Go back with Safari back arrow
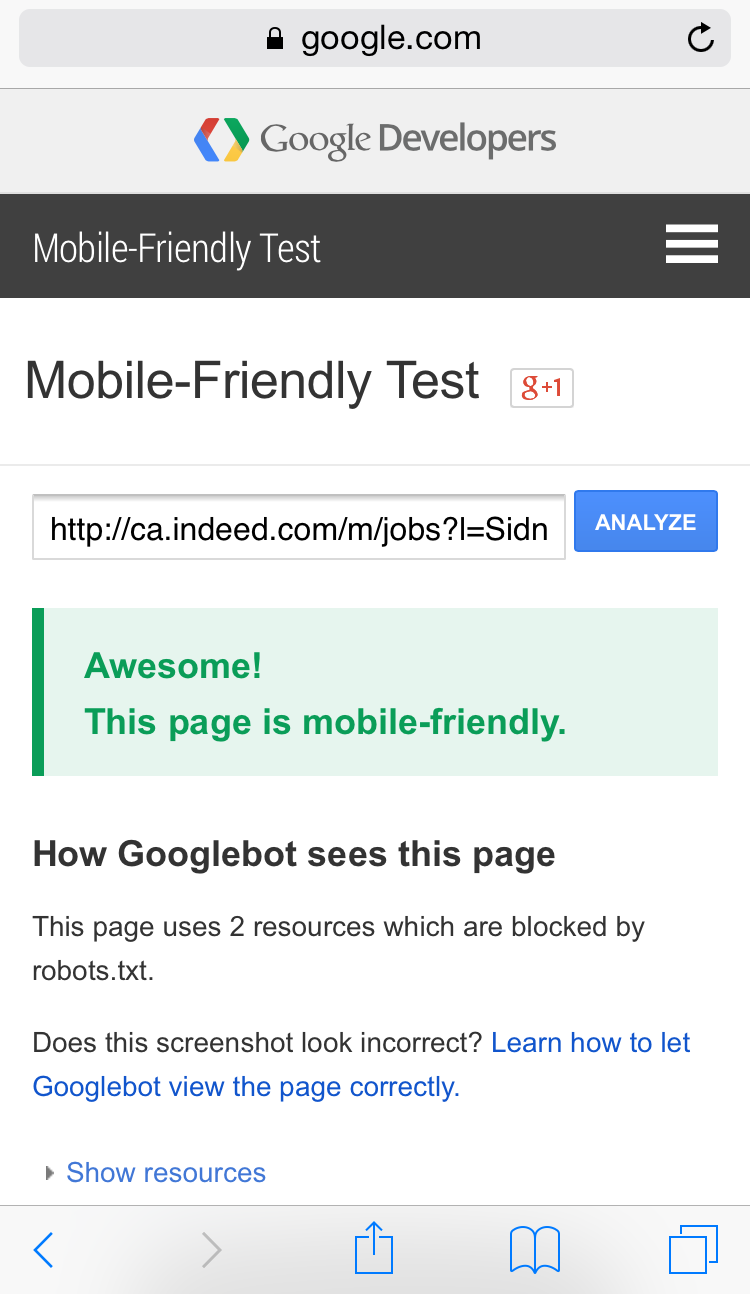Viewport: 750px width, 1294px height. tap(43, 1250)
